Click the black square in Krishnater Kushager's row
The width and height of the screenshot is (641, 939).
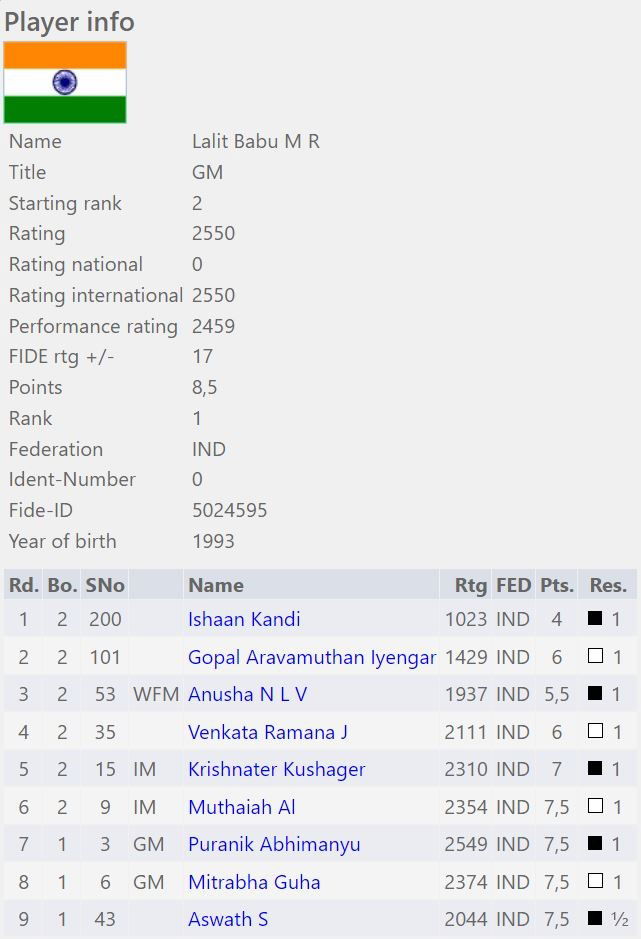(x=595, y=770)
